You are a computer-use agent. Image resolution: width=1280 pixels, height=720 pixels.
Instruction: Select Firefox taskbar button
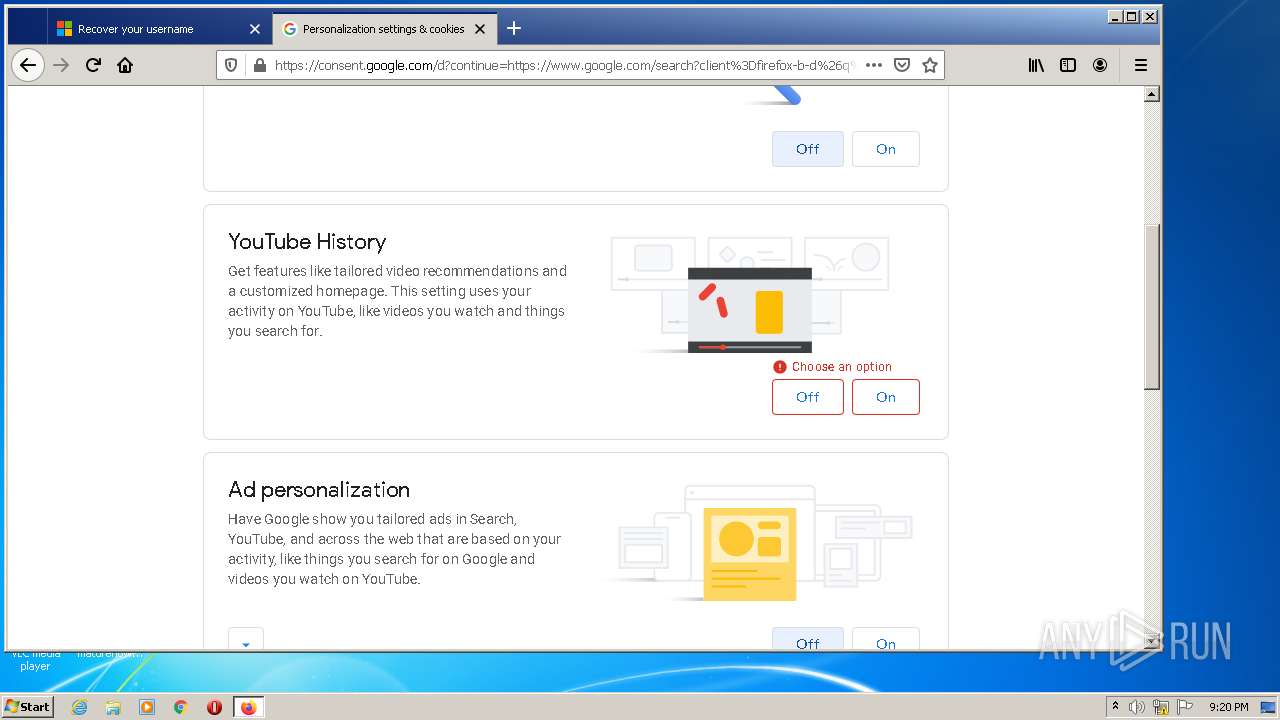(248, 707)
